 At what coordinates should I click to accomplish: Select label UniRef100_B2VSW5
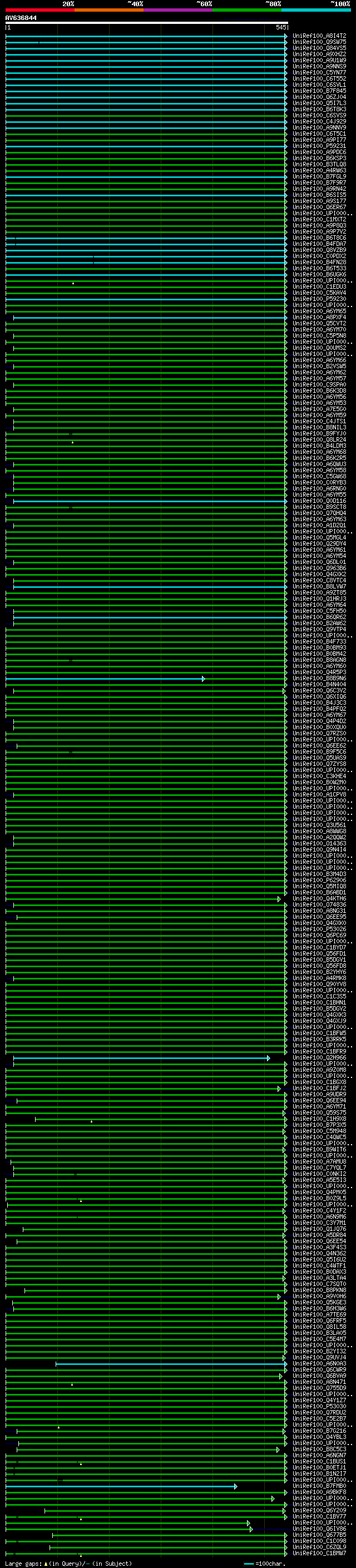point(319,367)
